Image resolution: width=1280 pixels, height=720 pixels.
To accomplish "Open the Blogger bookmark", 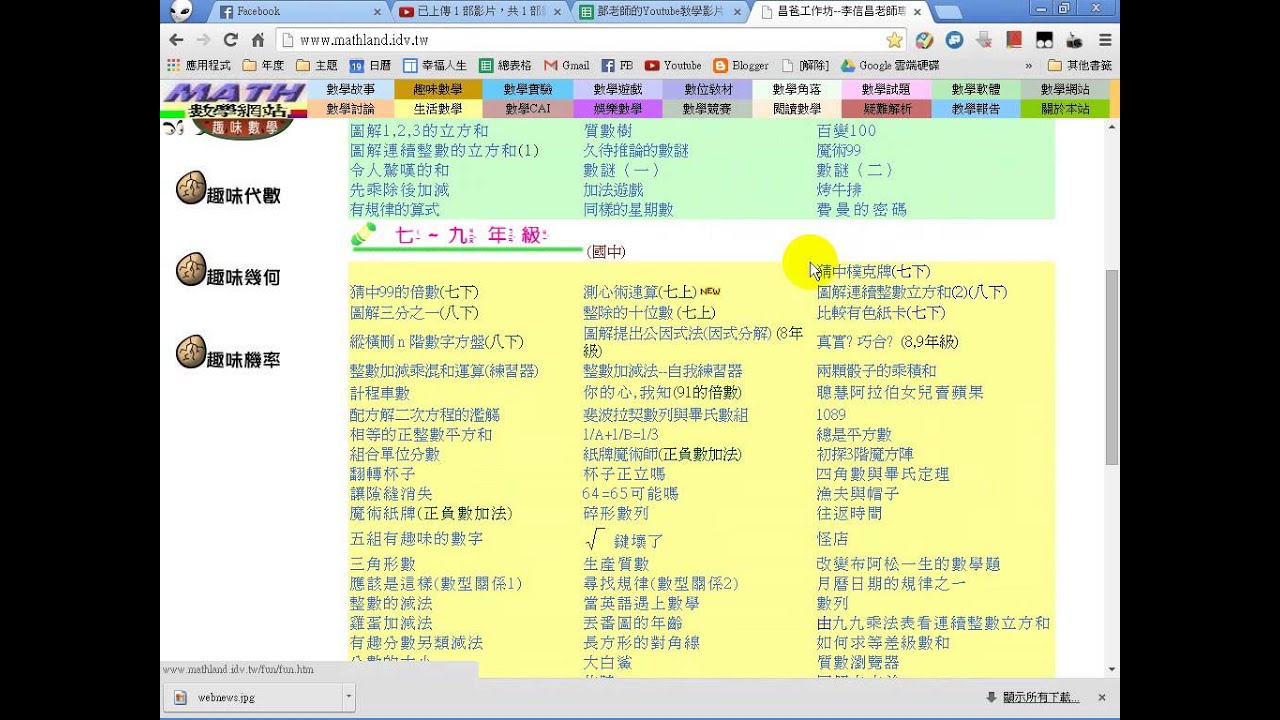I will [741, 66].
